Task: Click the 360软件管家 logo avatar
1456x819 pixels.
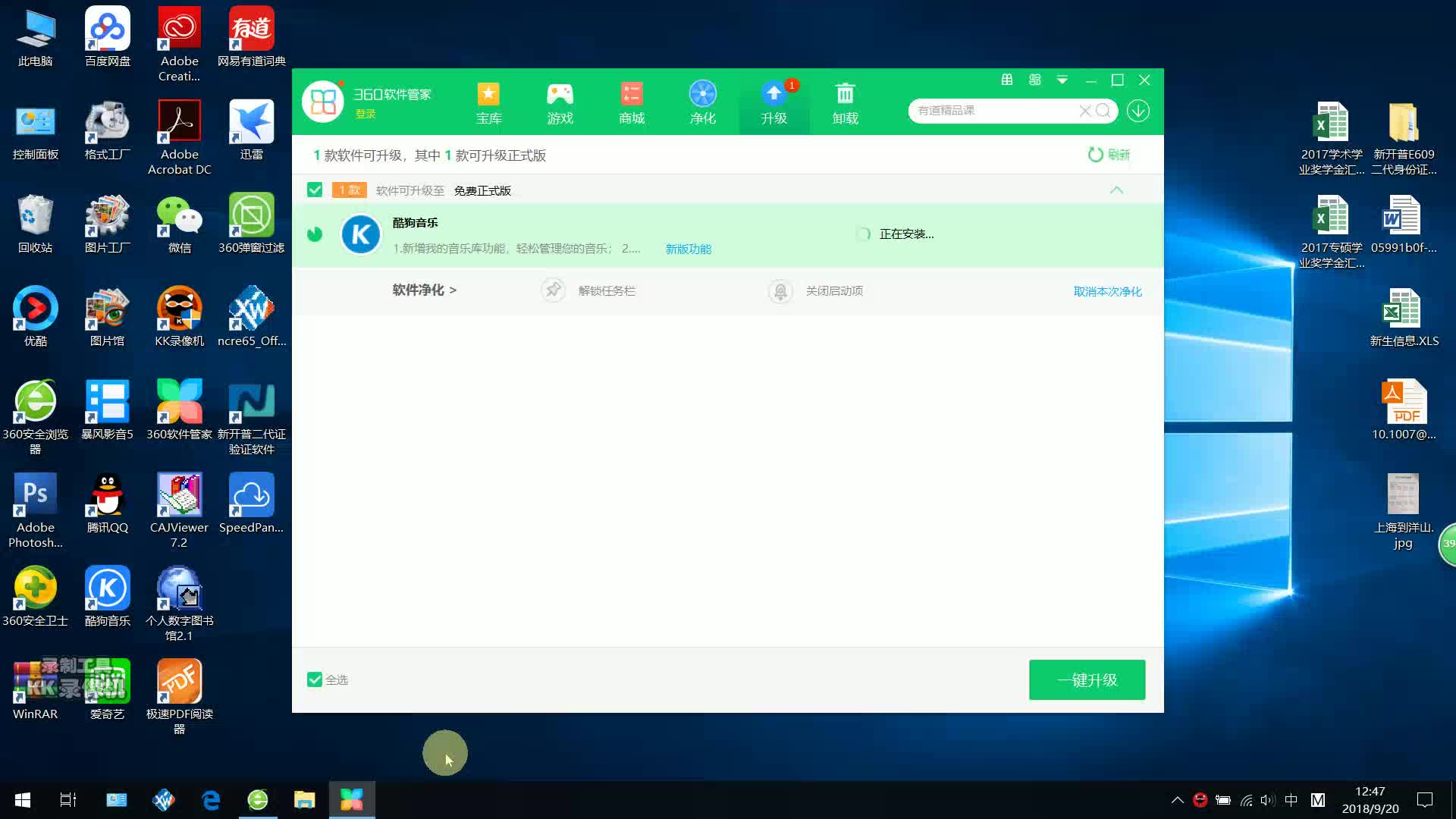Action: point(323,102)
